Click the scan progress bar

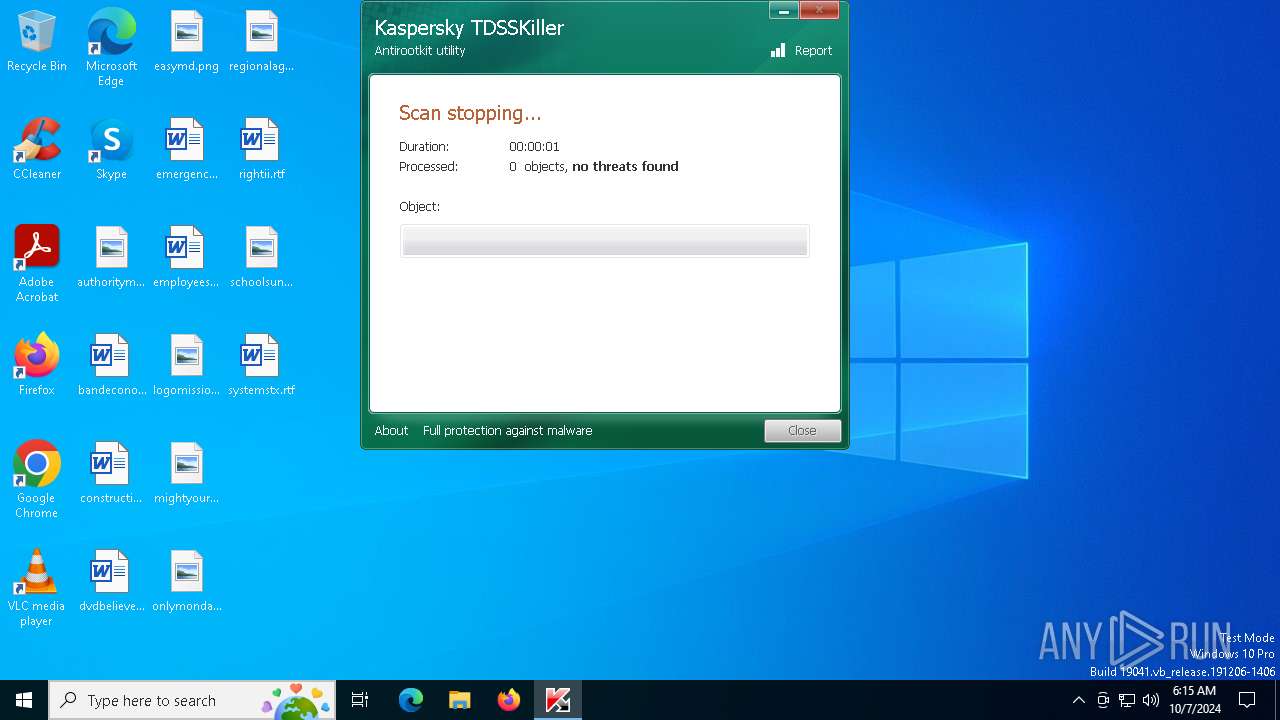tap(605, 241)
